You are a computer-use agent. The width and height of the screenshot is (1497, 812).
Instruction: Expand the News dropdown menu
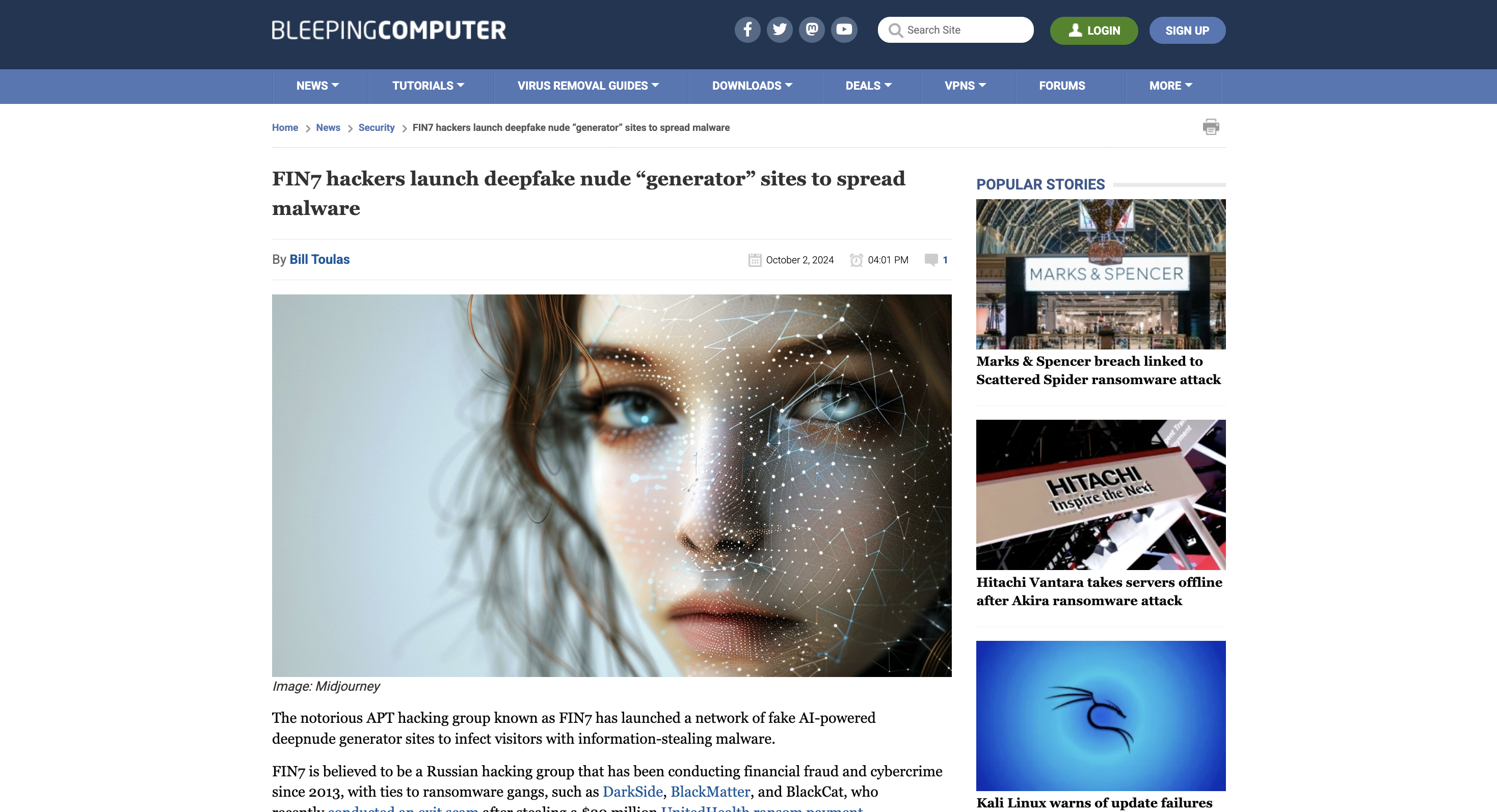317,86
